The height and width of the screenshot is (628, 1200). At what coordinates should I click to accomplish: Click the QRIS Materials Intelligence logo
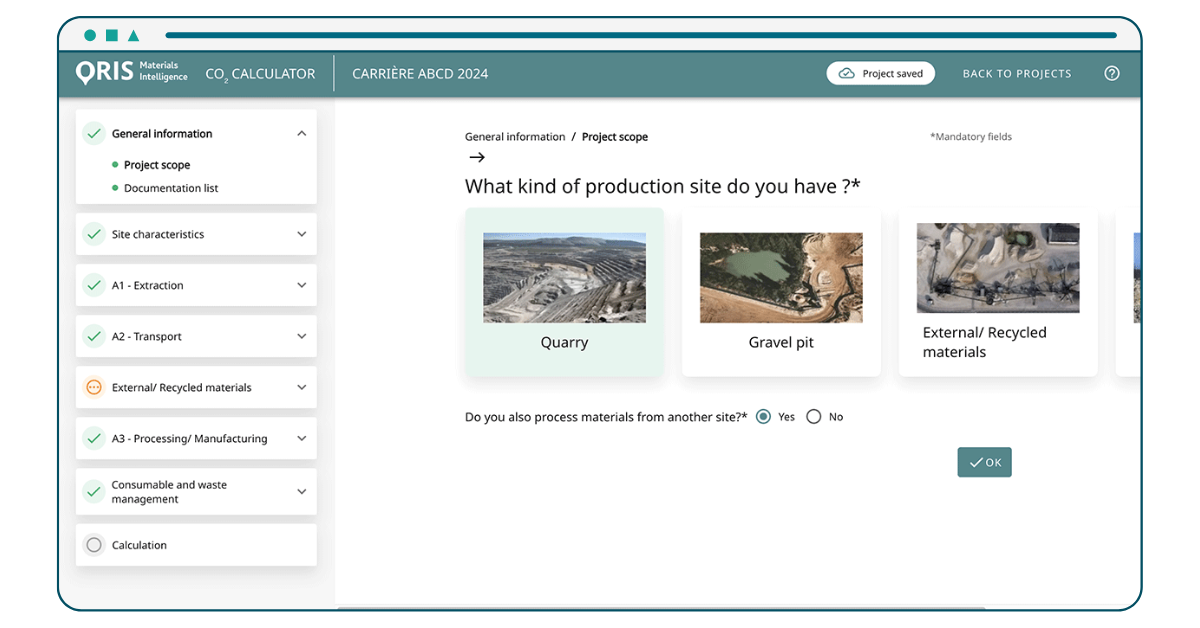click(x=131, y=73)
